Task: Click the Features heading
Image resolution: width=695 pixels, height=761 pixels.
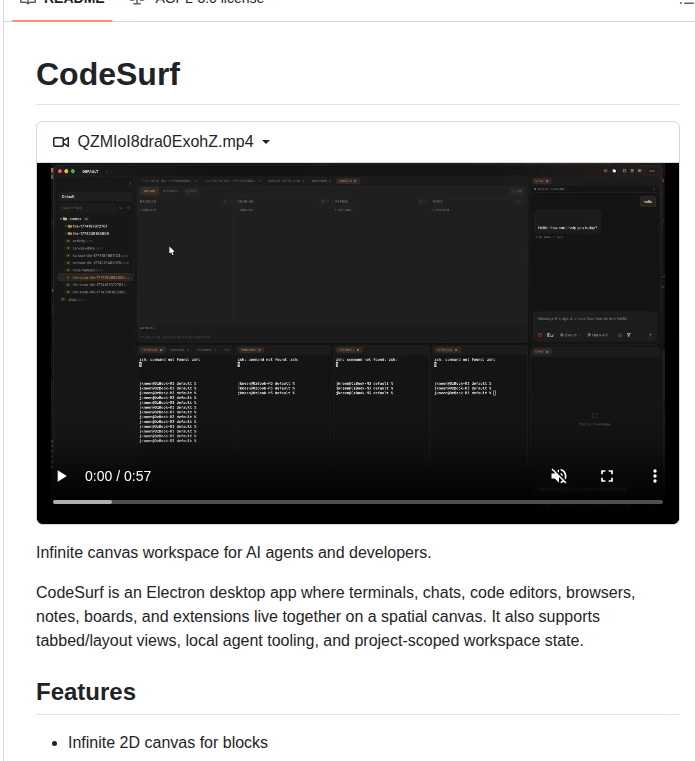Action: (x=86, y=692)
